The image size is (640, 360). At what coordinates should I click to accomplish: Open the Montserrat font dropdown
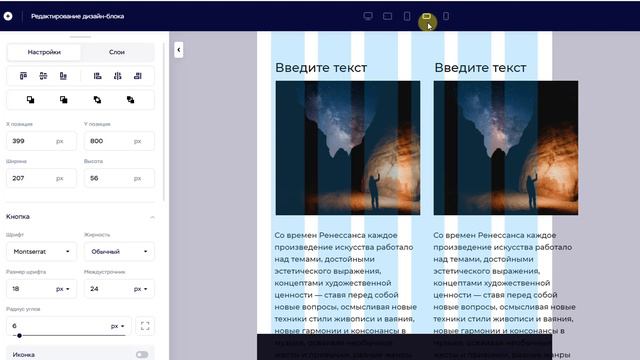click(41, 251)
